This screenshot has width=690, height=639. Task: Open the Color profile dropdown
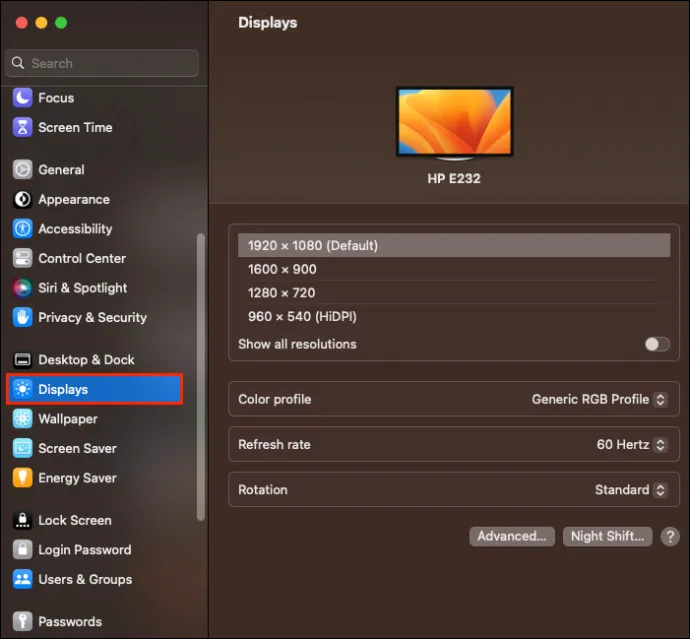pyautogui.click(x=599, y=399)
